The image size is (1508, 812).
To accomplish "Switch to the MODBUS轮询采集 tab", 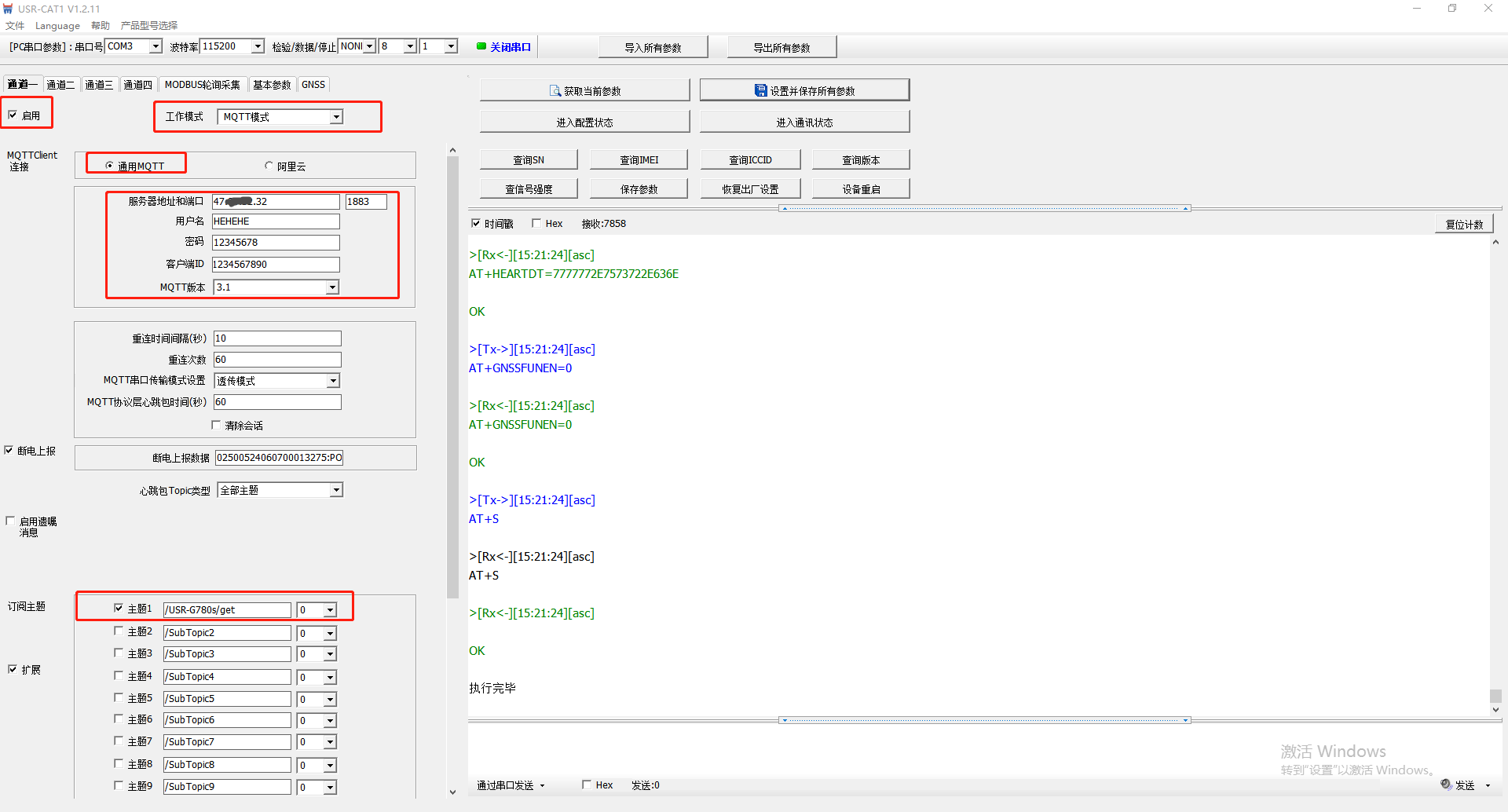I will click(x=202, y=85).
